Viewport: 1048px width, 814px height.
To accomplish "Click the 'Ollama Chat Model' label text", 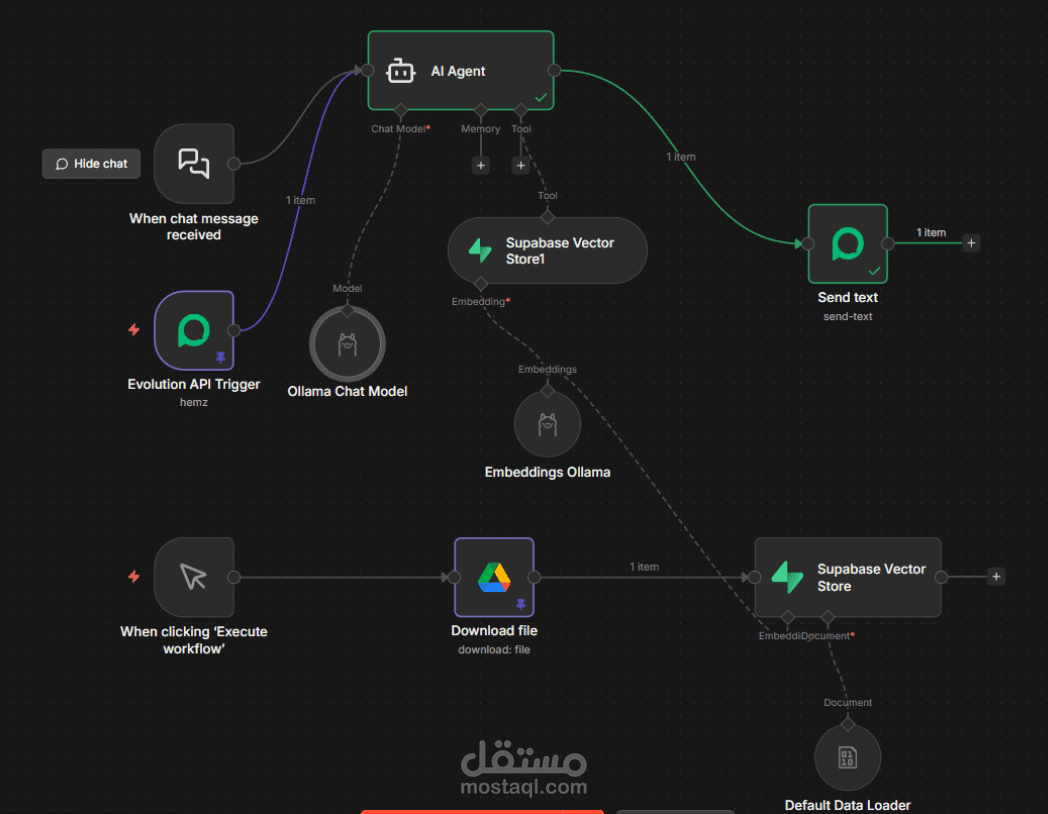I will point(347,392).
